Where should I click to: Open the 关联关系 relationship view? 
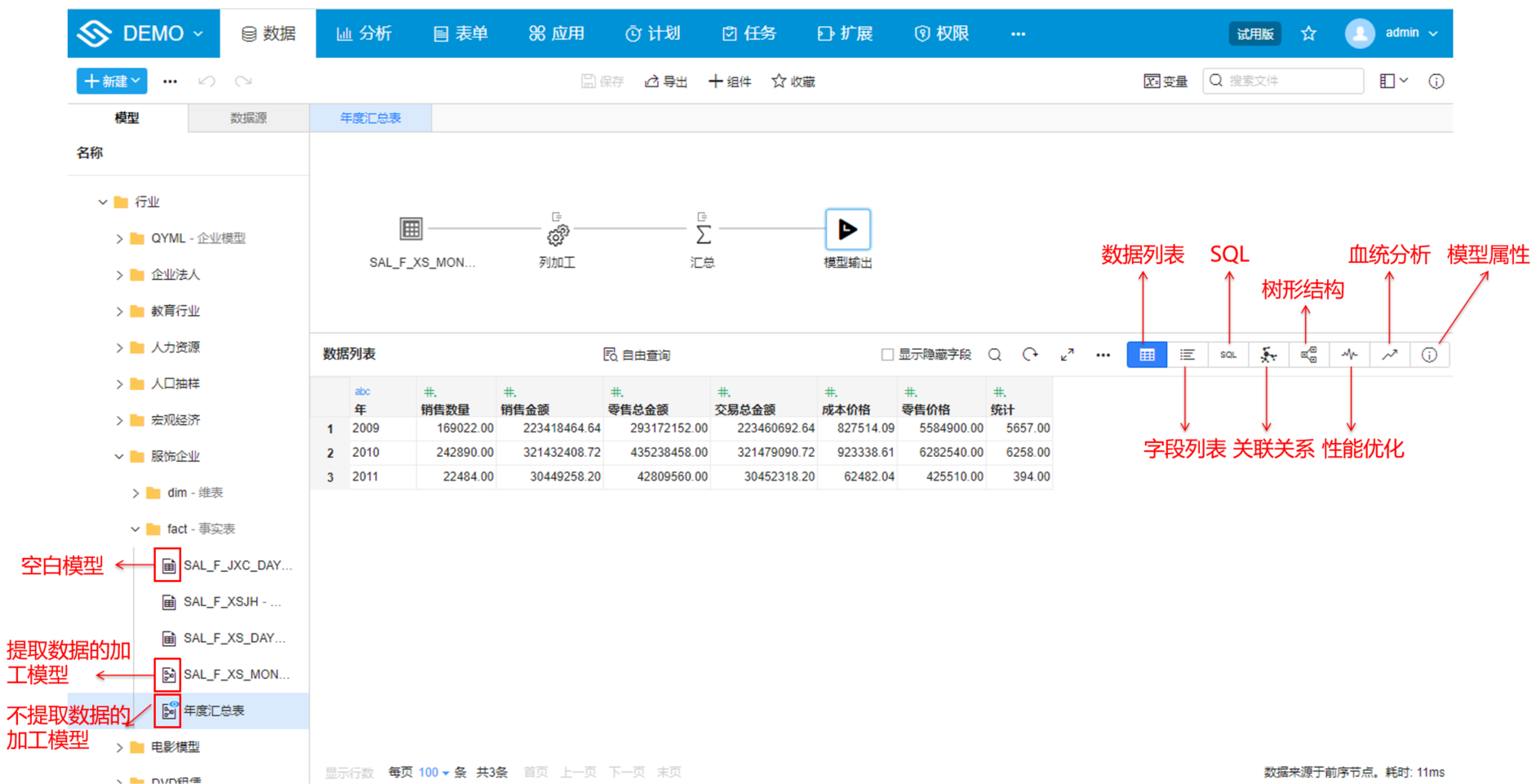coord(1268,354)
